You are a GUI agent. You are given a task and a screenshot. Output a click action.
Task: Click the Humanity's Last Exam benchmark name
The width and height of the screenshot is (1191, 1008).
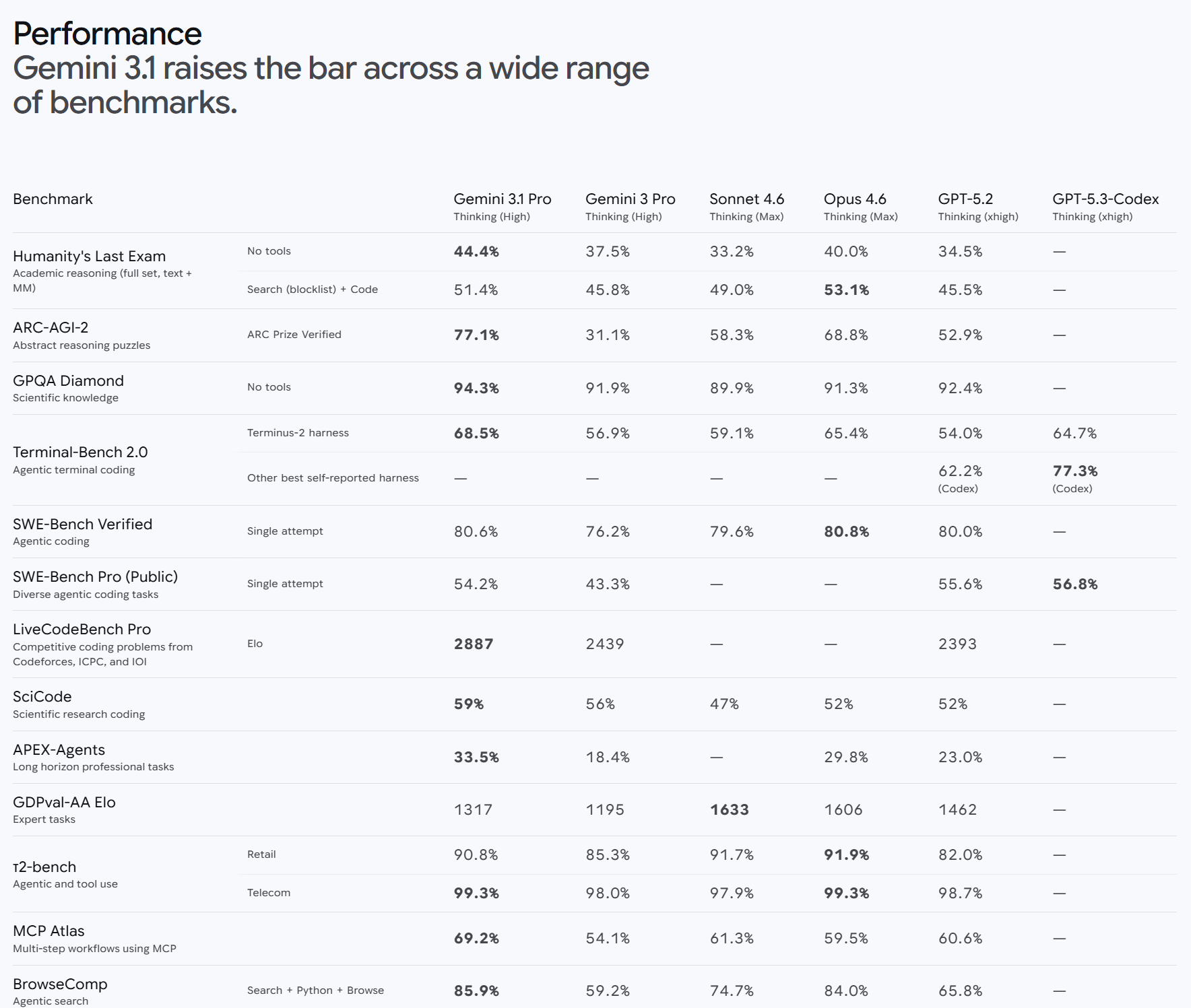tap(89, 257)
